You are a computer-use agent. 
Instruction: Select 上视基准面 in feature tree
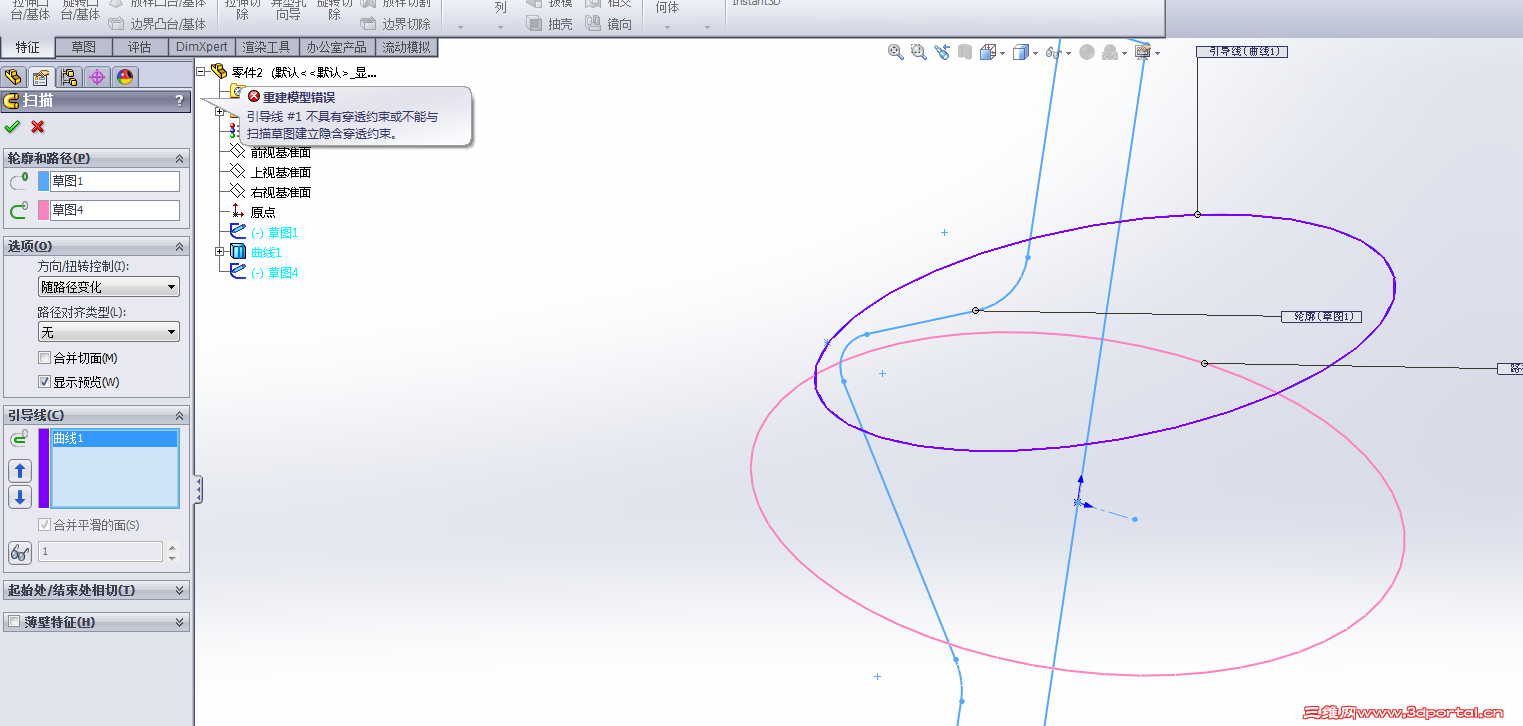281,172
